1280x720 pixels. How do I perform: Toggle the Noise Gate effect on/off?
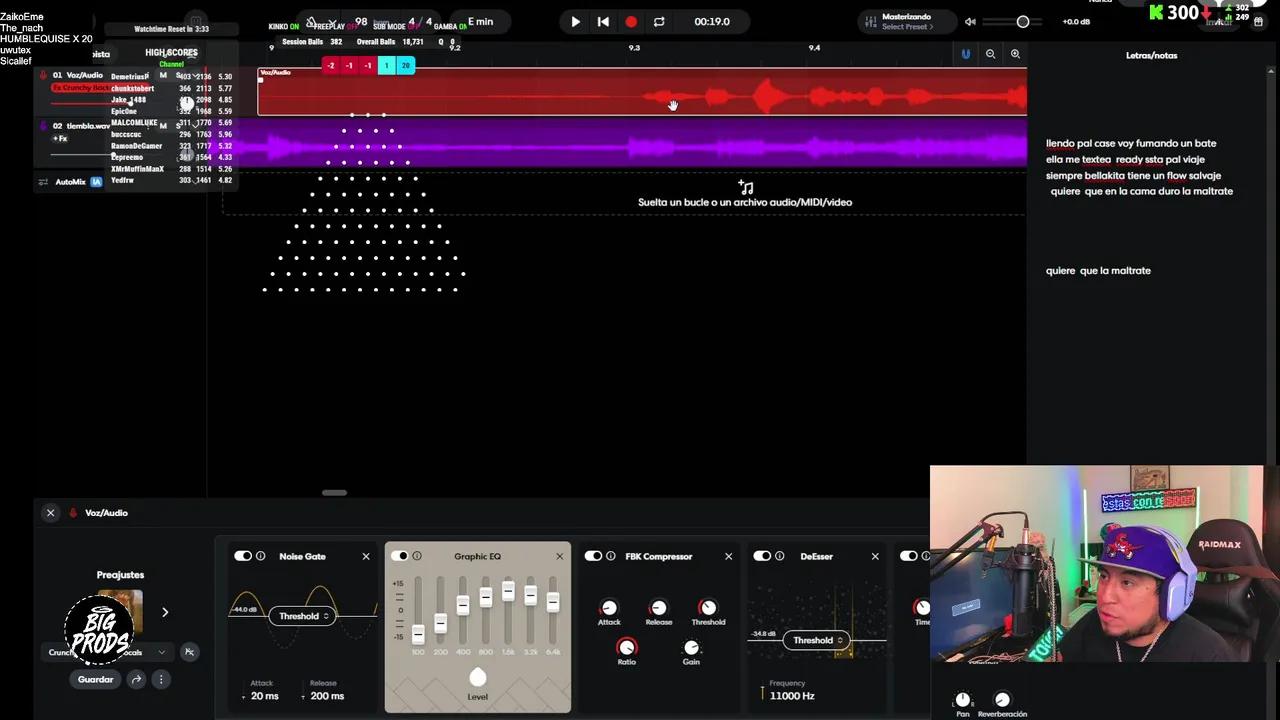point(243,556)
